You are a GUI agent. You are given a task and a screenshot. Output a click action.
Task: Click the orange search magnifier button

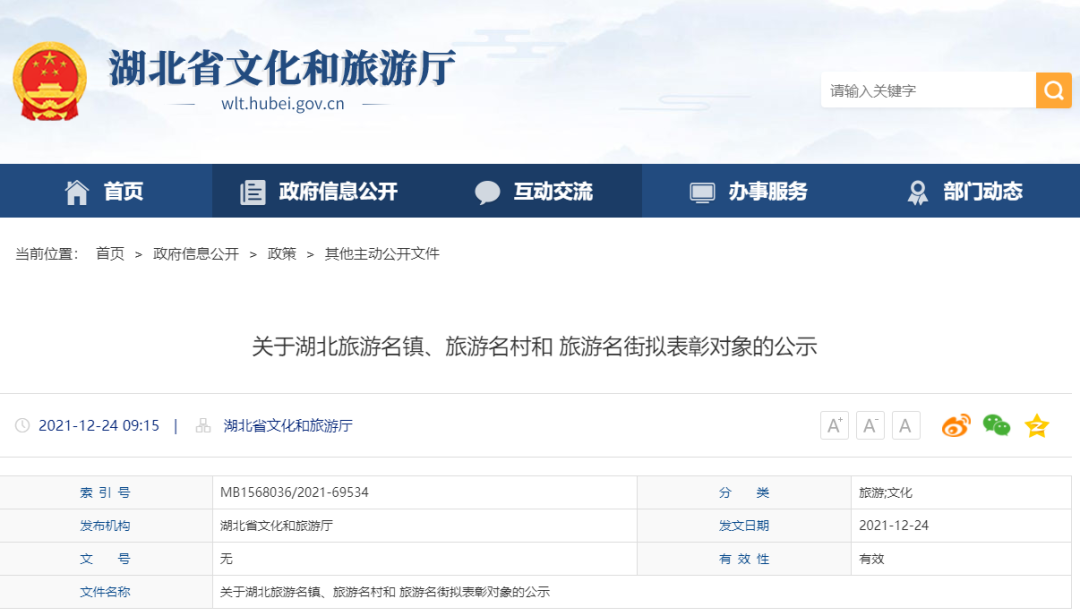click(x=1053, y=90)
